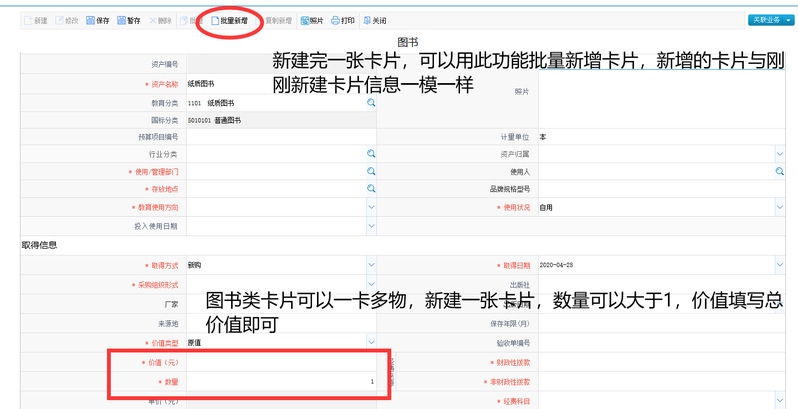Click the search icon for 教育分类
798x409 pixels.
pos(370,102)
